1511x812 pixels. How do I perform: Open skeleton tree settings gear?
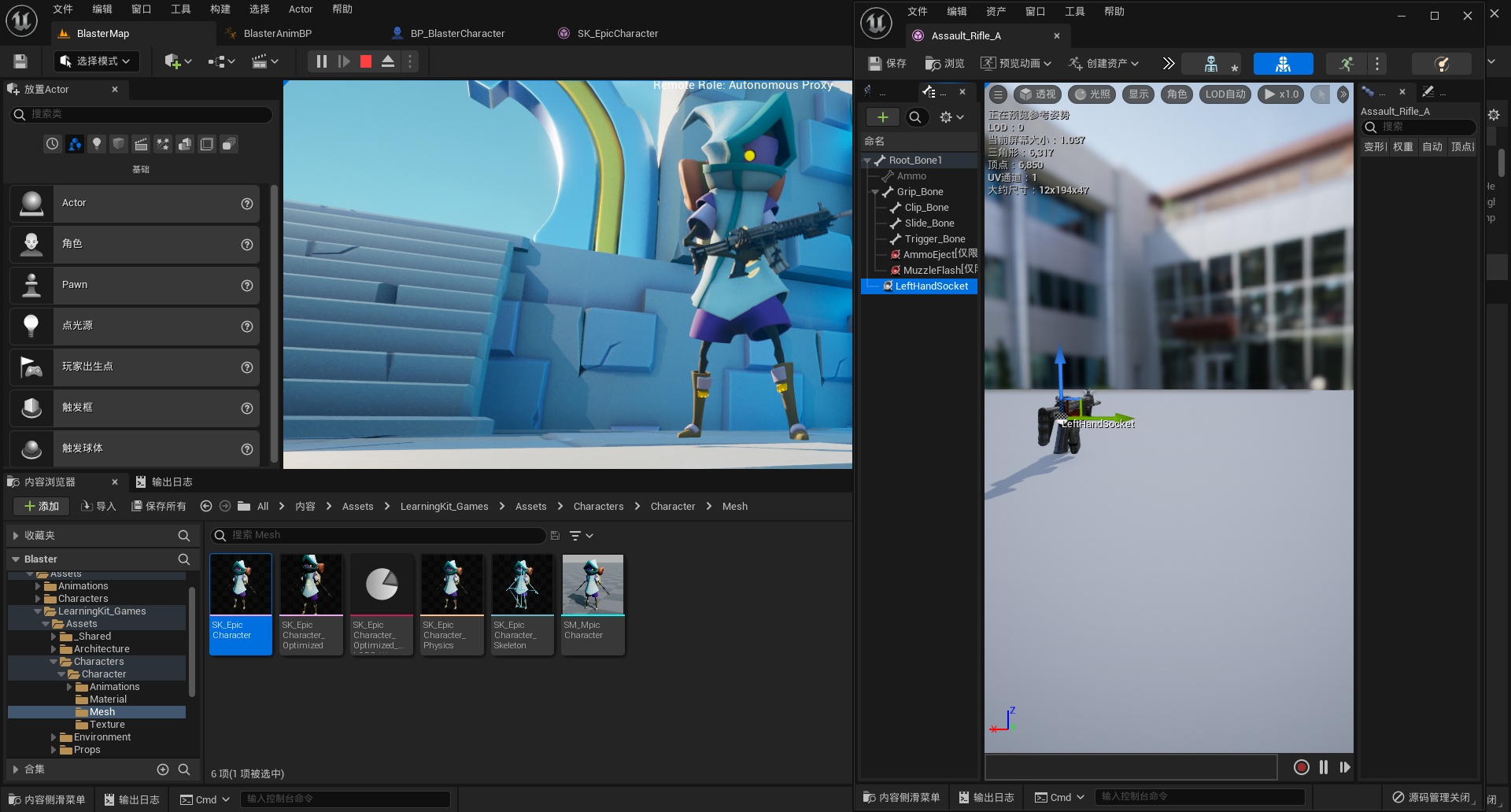click(951, 117)
